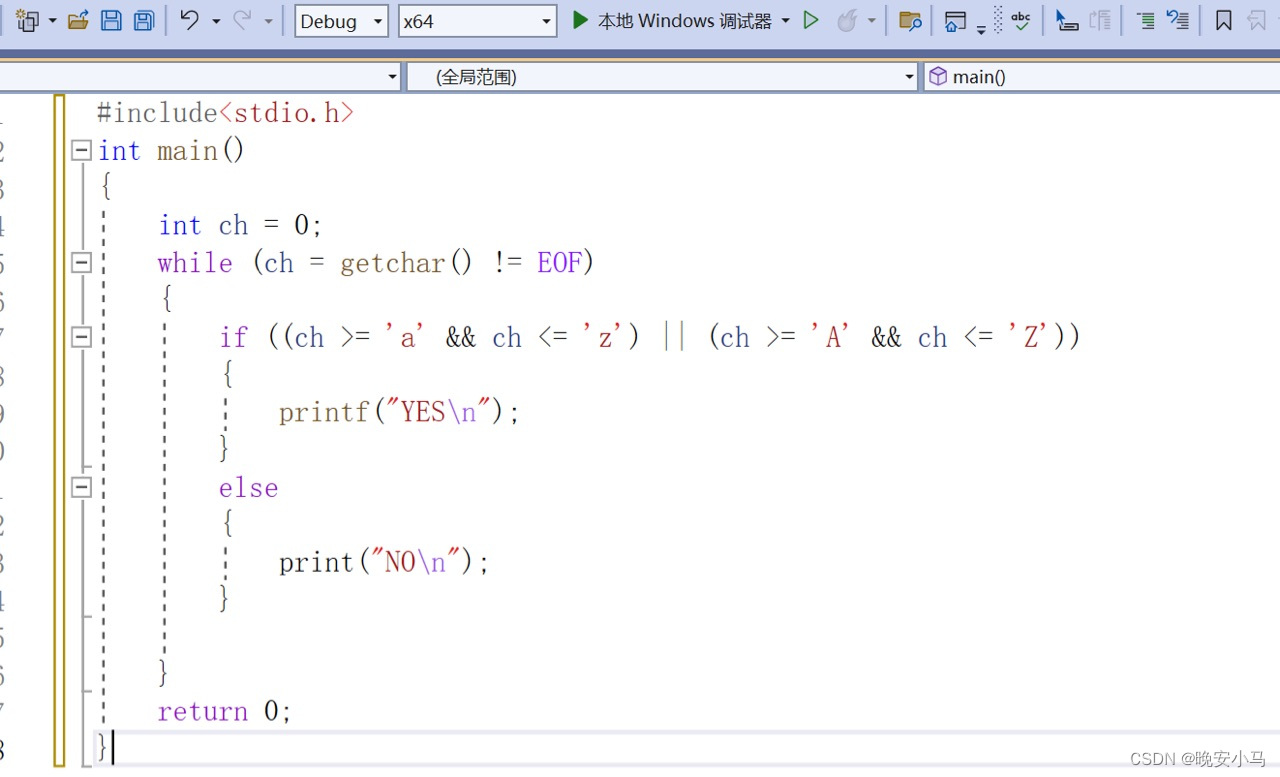Screen dimensions: 1280x777
Task: Click the Find in Files folder-search icon
Action: (x=910, y=20)
